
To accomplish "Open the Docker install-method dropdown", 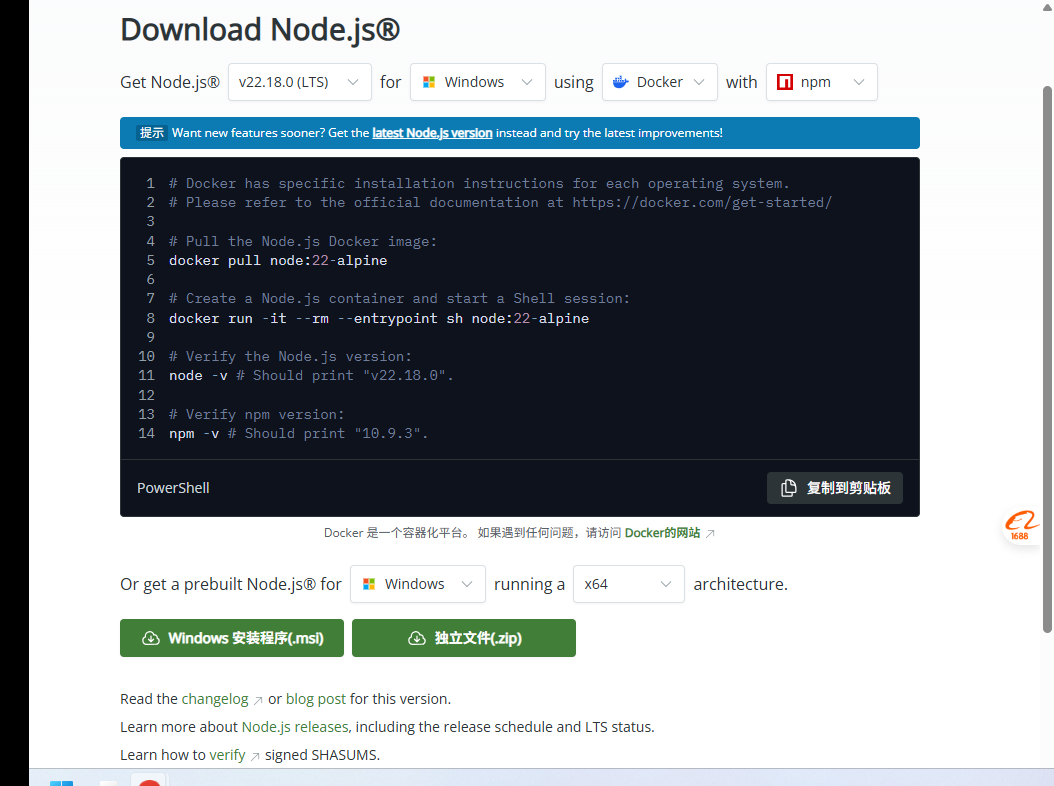I will 659,82.
